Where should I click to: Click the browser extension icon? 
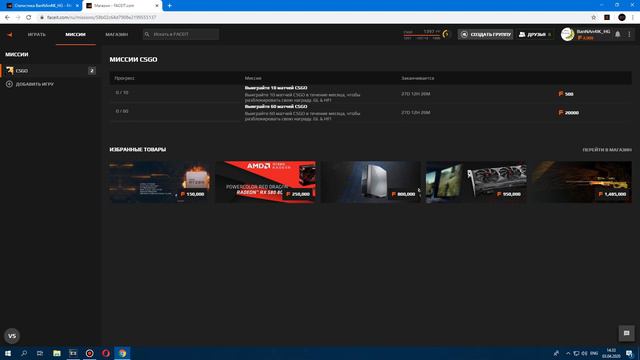[607, 18]
